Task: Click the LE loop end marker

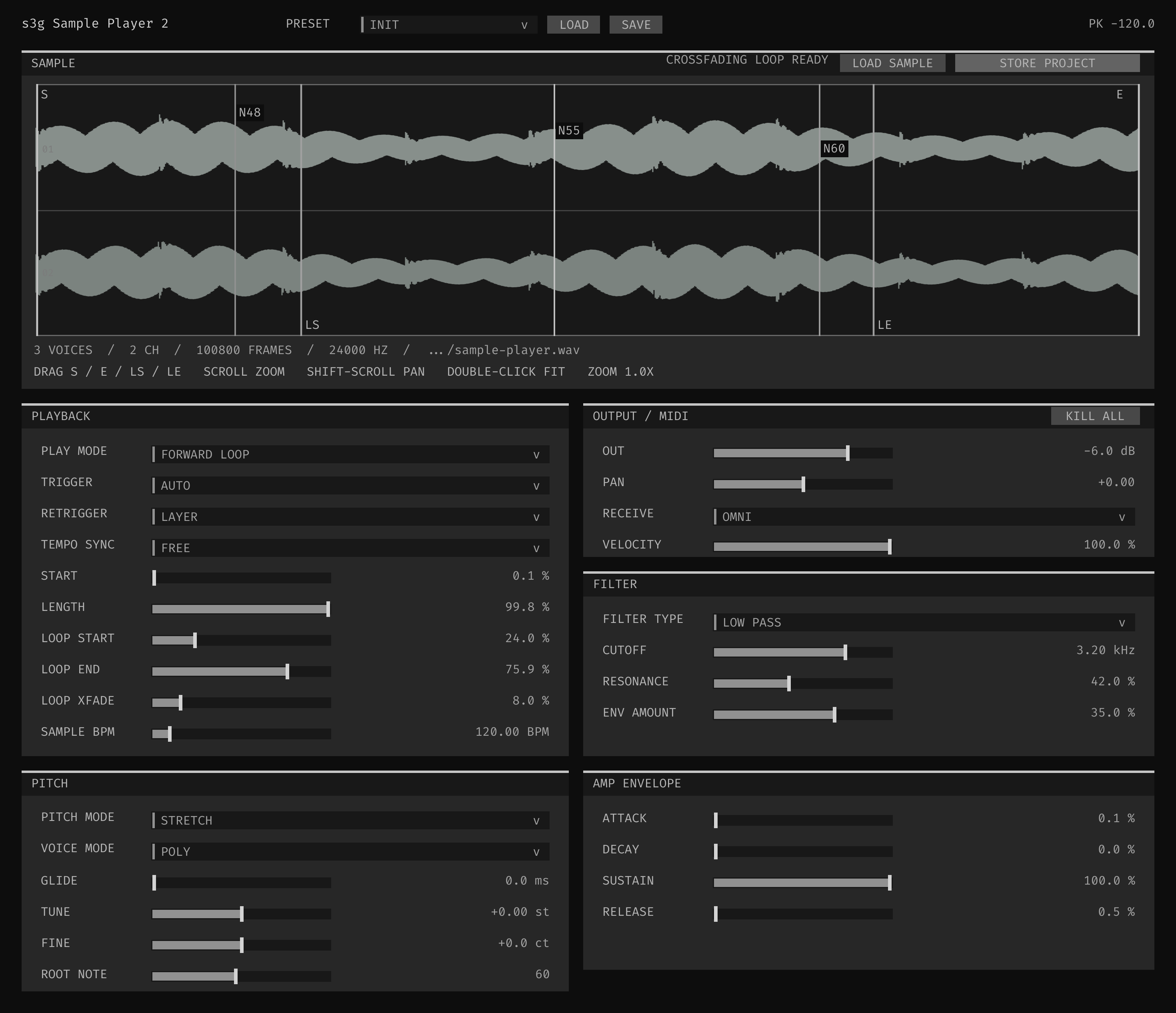Action: [x=884, y=325]
